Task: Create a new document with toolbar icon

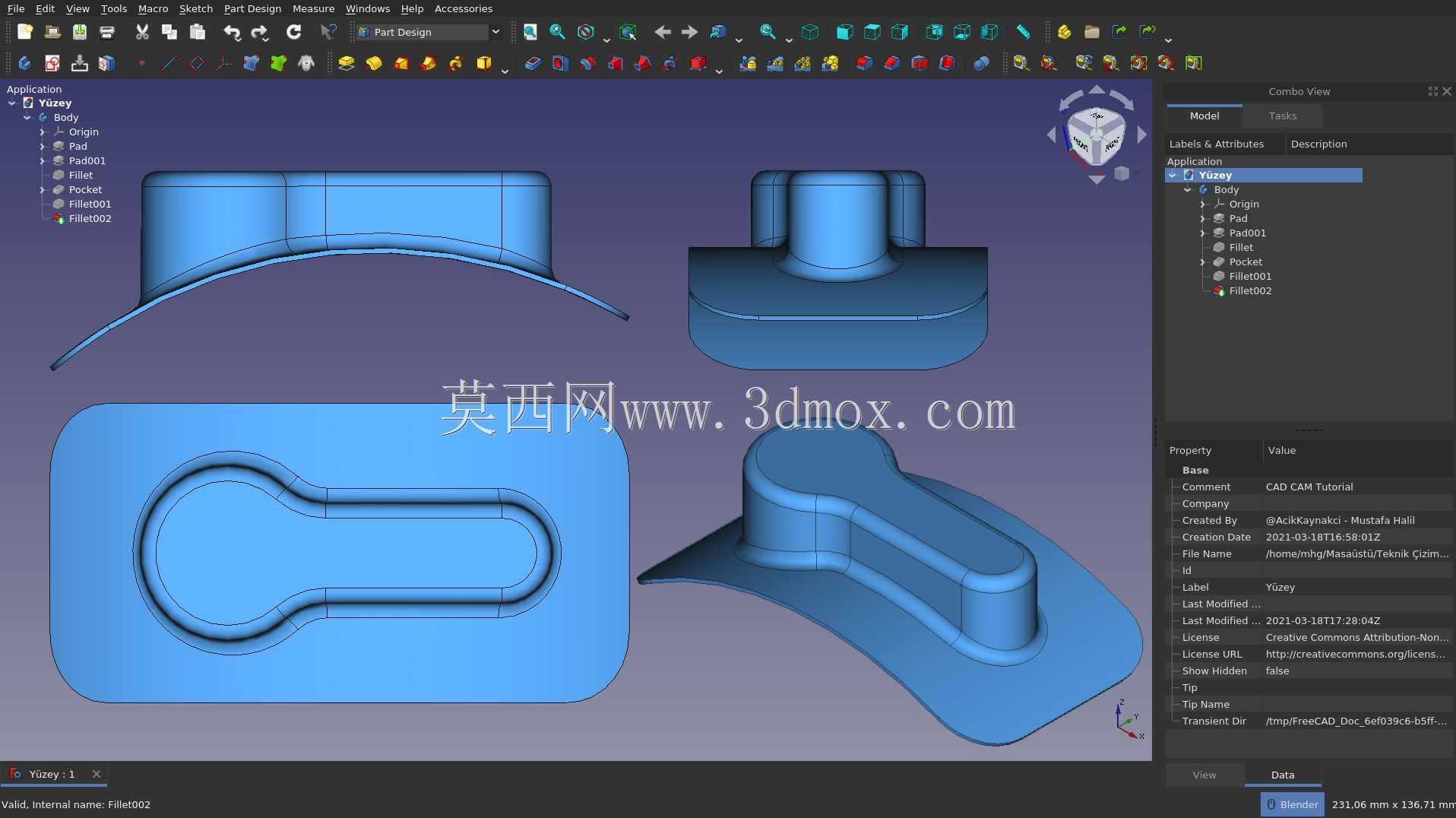Action: coord(25,32)
